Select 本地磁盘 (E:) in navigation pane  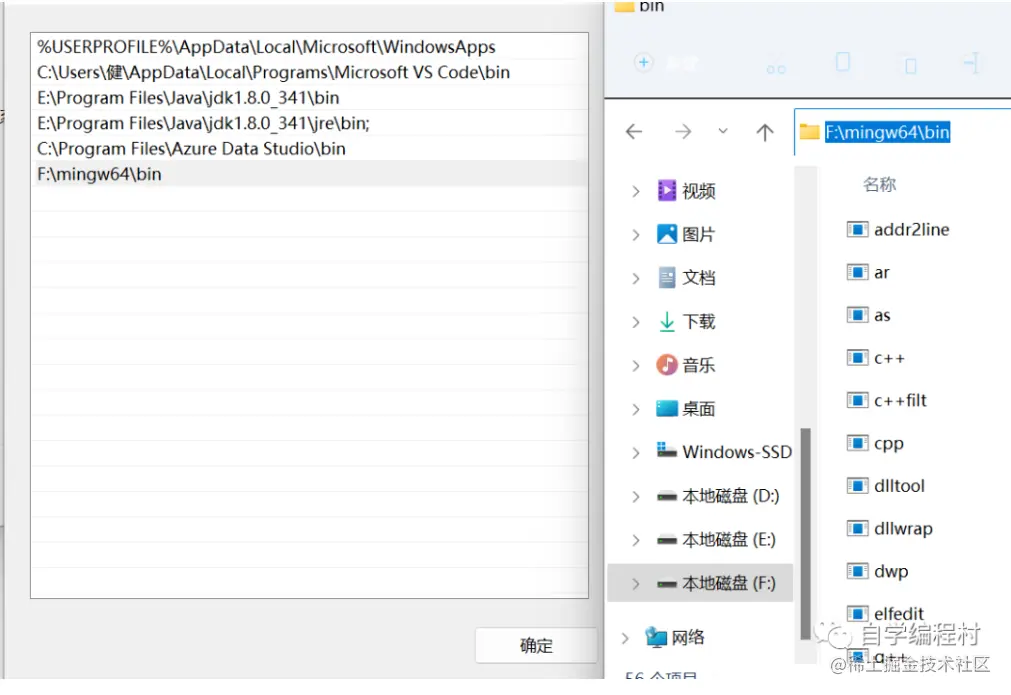716,539
